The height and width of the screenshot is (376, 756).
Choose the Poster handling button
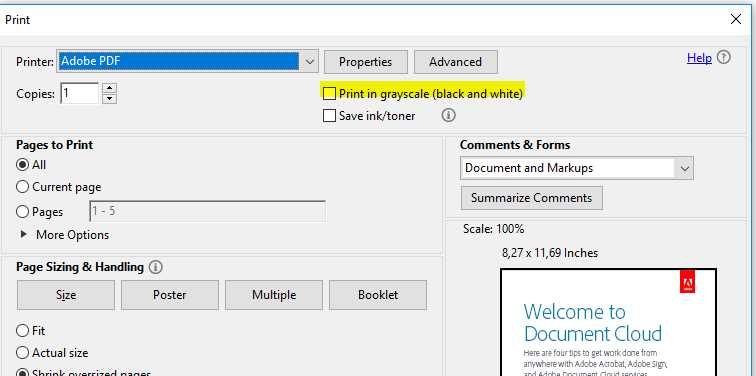[170, 295]
